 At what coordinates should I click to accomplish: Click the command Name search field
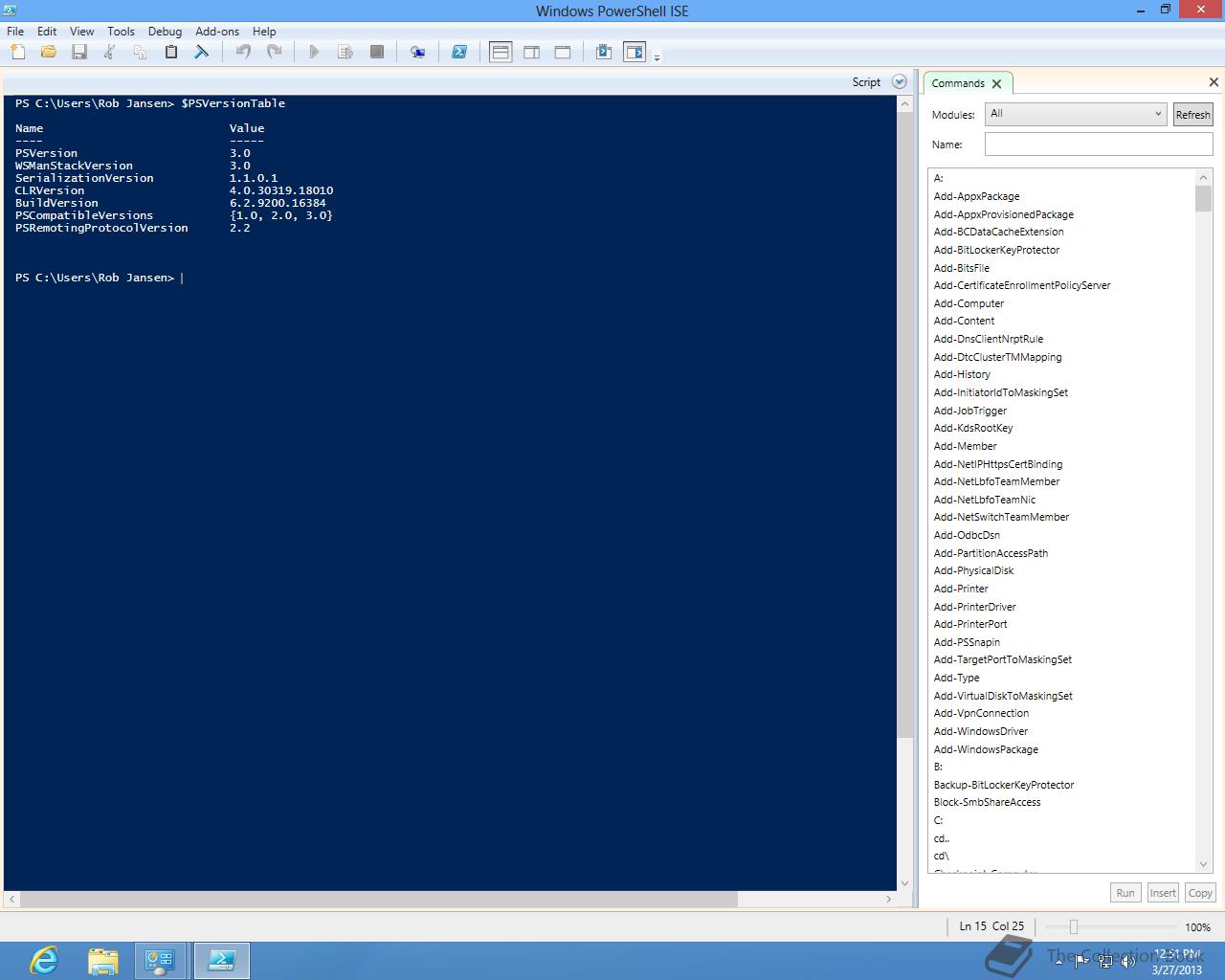tap(1098, 145)
